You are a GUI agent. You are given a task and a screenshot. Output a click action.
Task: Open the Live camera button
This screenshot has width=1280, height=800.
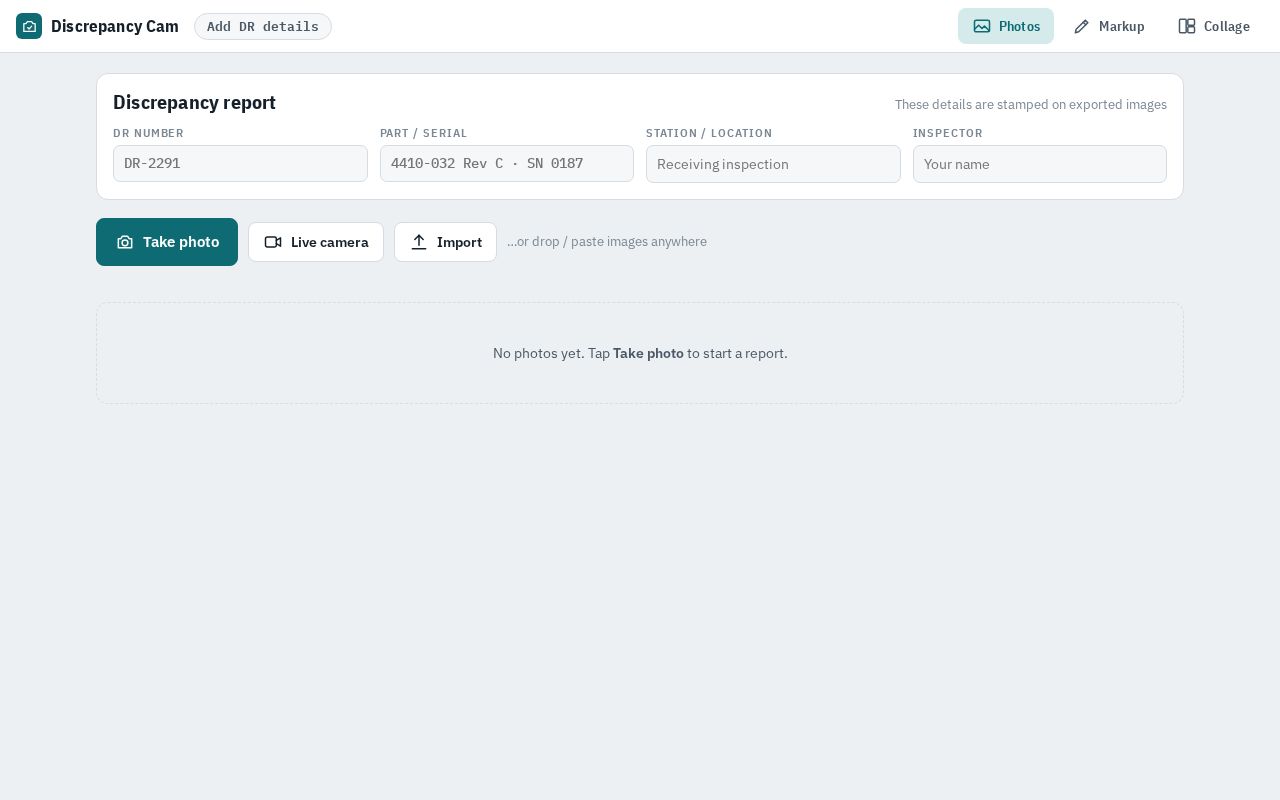(316, 242)
